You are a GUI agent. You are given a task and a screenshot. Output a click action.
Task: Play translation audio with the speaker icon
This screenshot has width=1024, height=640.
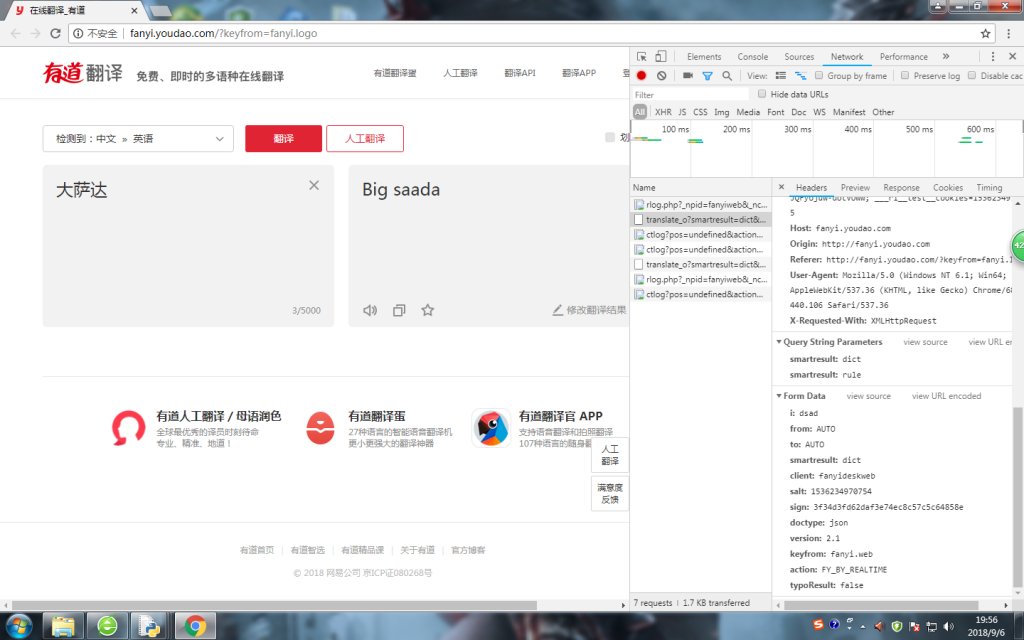pos(370,310)
